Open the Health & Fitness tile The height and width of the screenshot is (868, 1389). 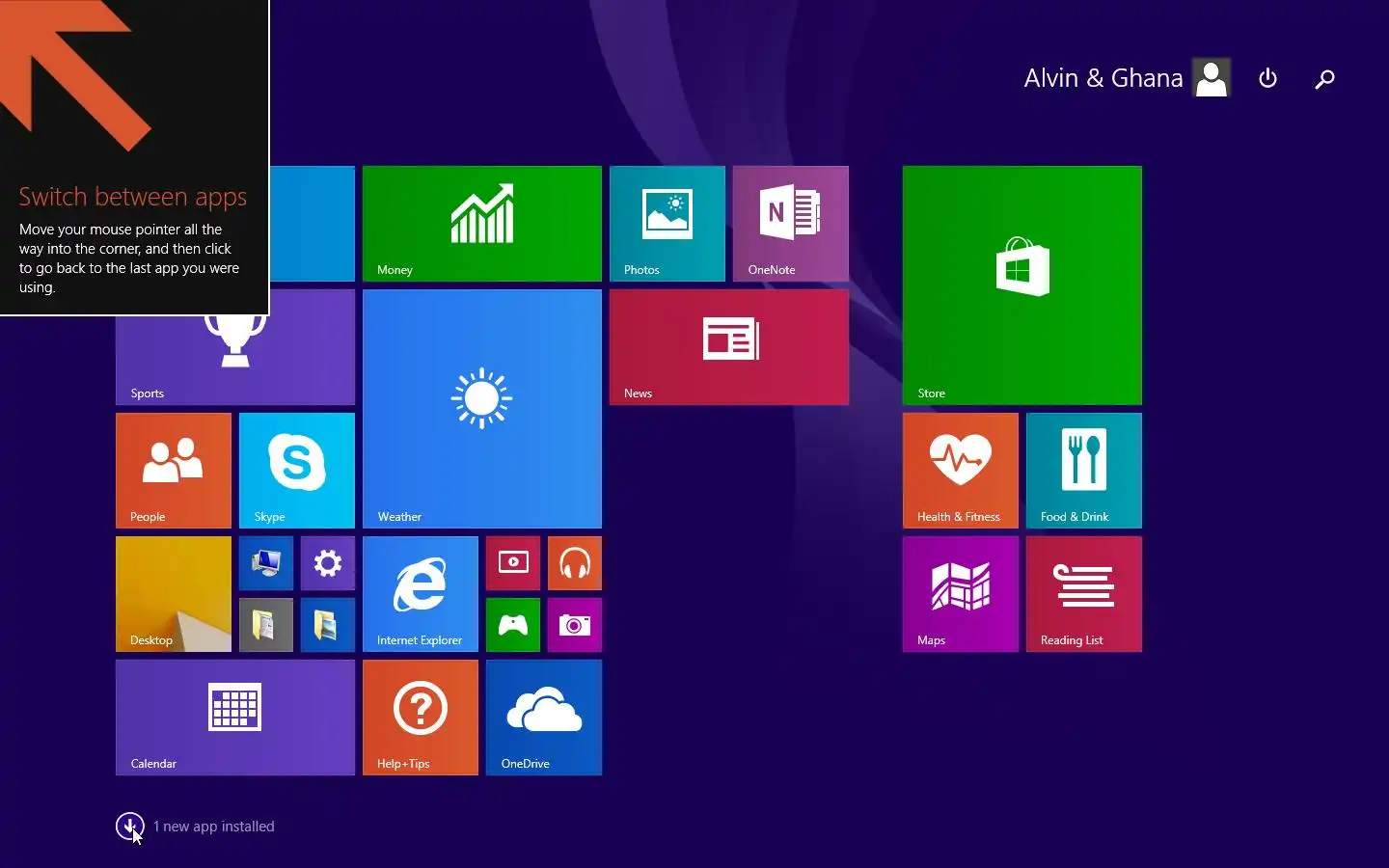(x=961, y=471)
